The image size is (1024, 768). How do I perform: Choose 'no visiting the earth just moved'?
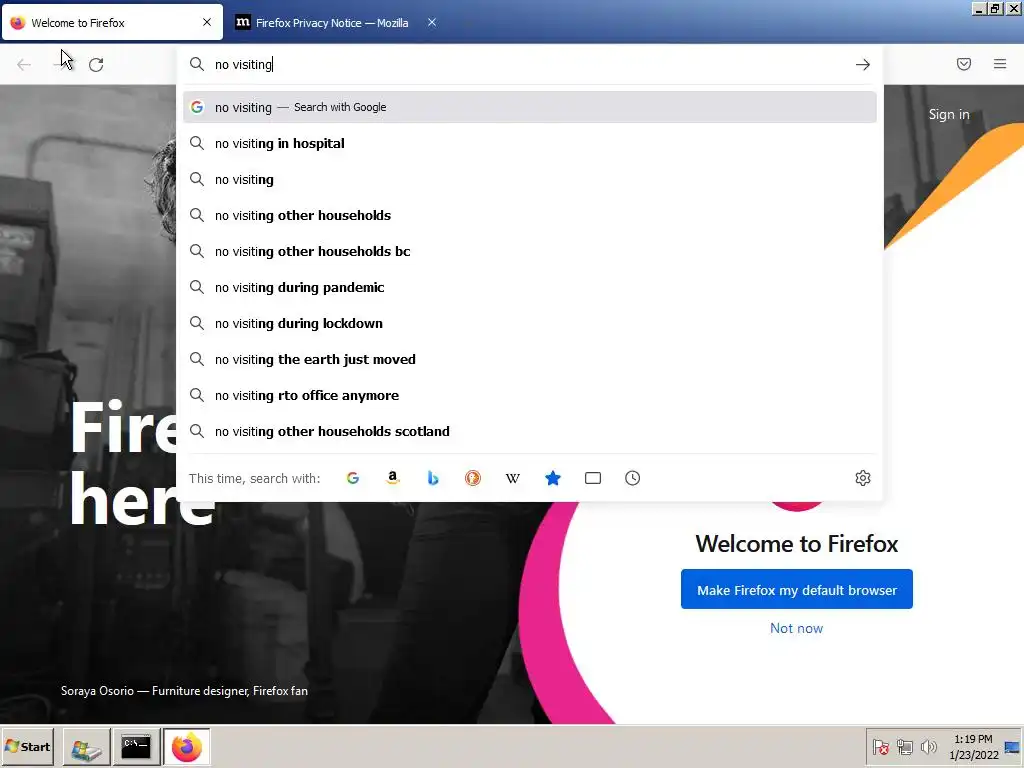(530, 359)
